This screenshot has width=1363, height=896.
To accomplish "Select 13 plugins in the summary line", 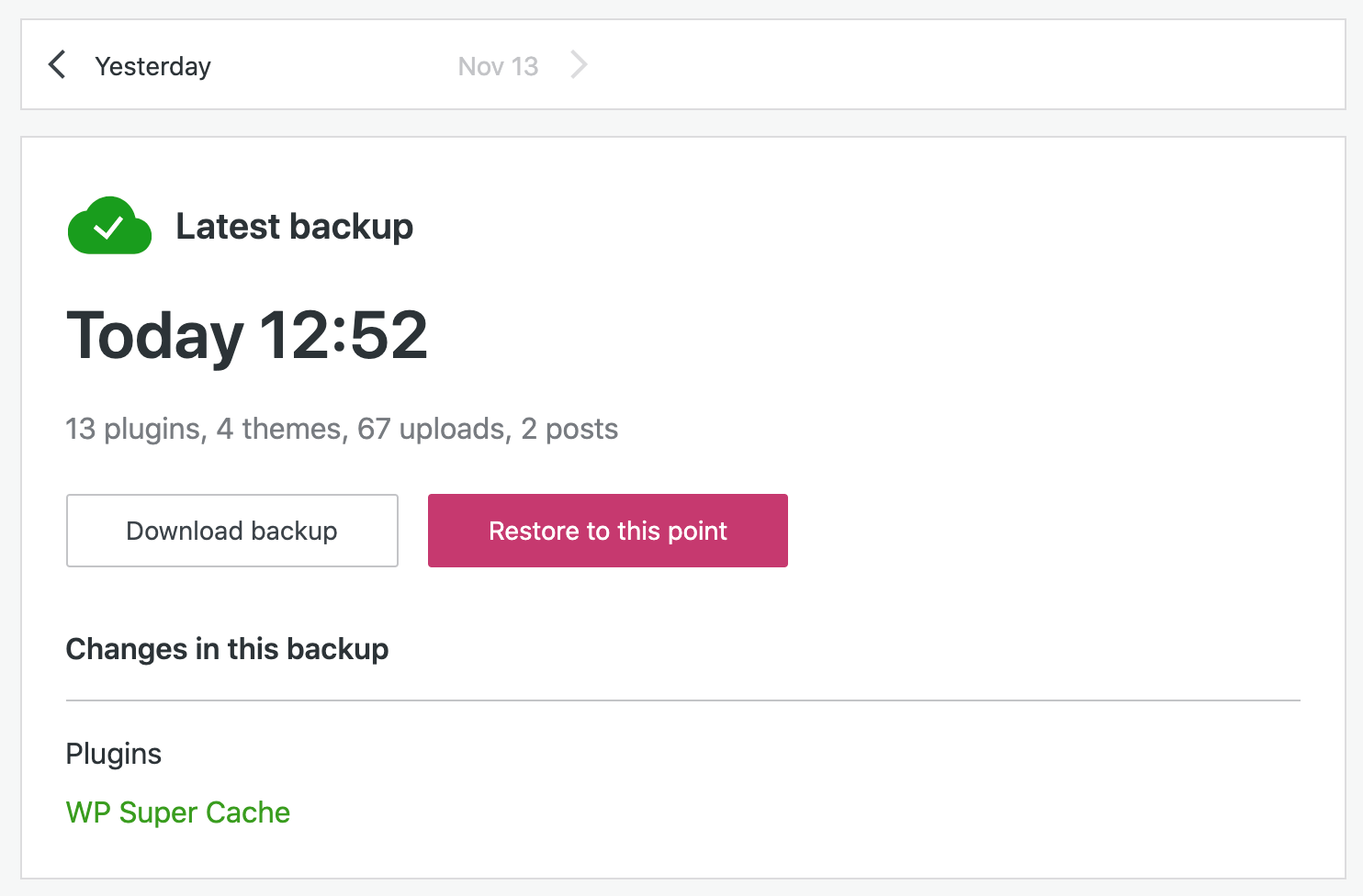I will click(x=133, y=429).
